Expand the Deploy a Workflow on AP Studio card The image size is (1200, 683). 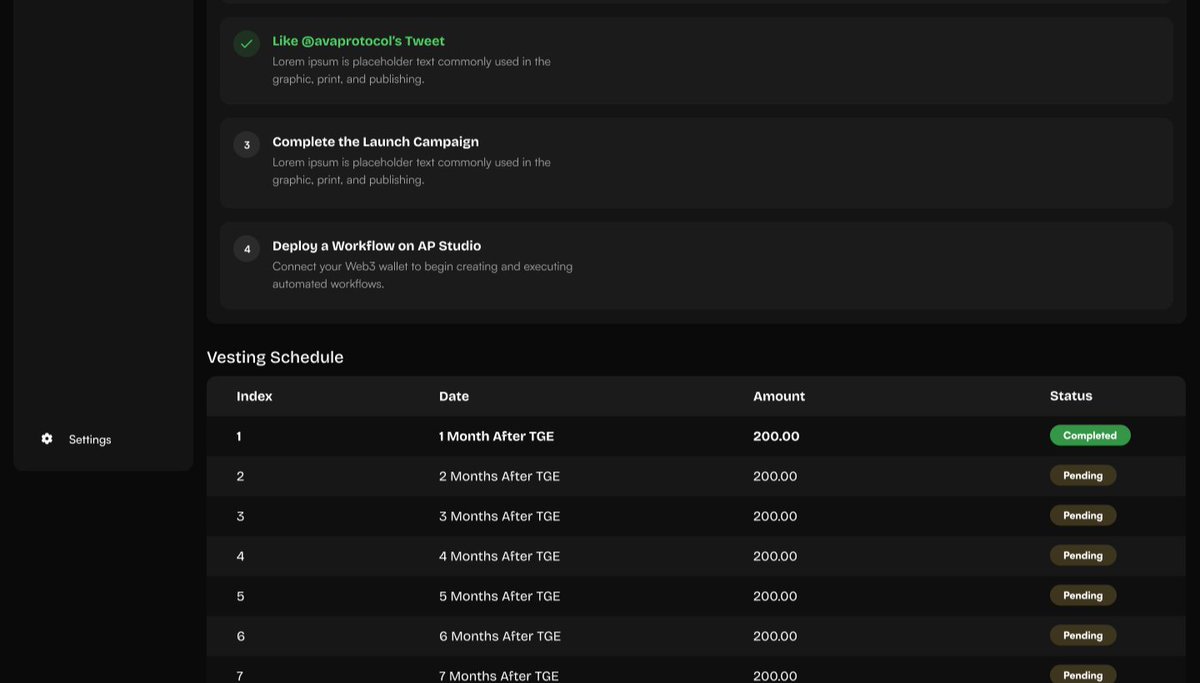coord(695,265)
